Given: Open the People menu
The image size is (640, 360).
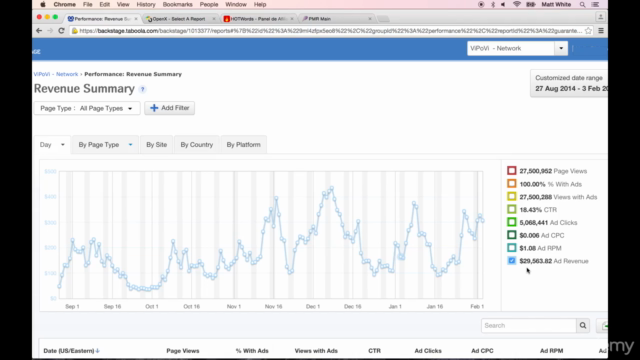Looking at the screenshot, I should (209, 4).
